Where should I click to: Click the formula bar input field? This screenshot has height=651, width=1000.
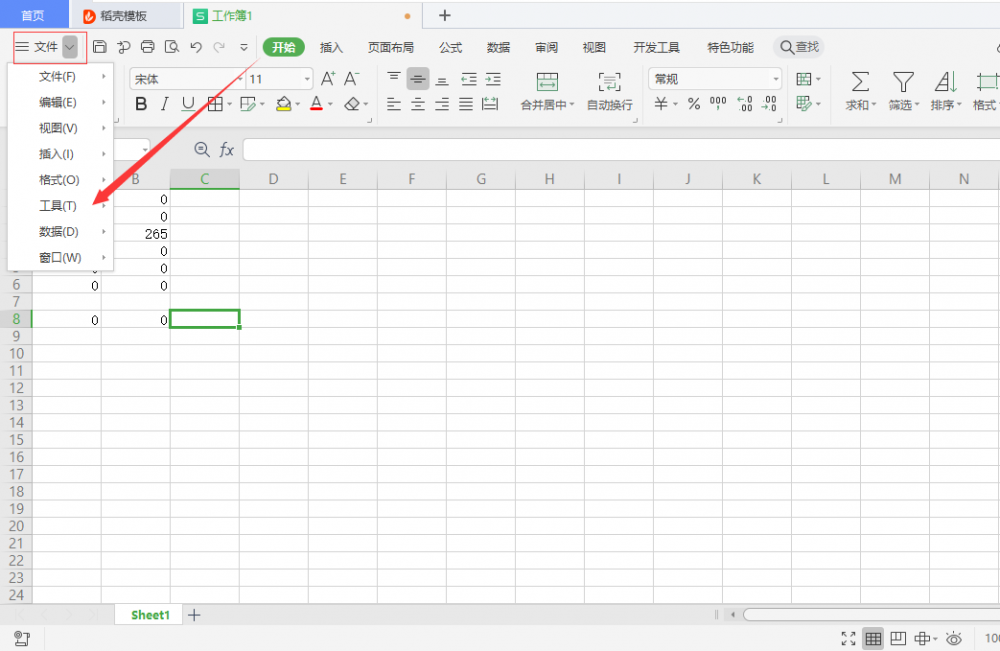pyautogui.click(x=620, y=150)
